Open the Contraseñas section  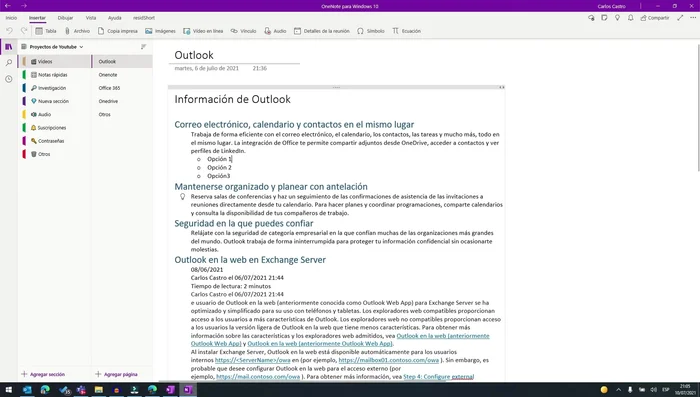[x=54, y=141]
